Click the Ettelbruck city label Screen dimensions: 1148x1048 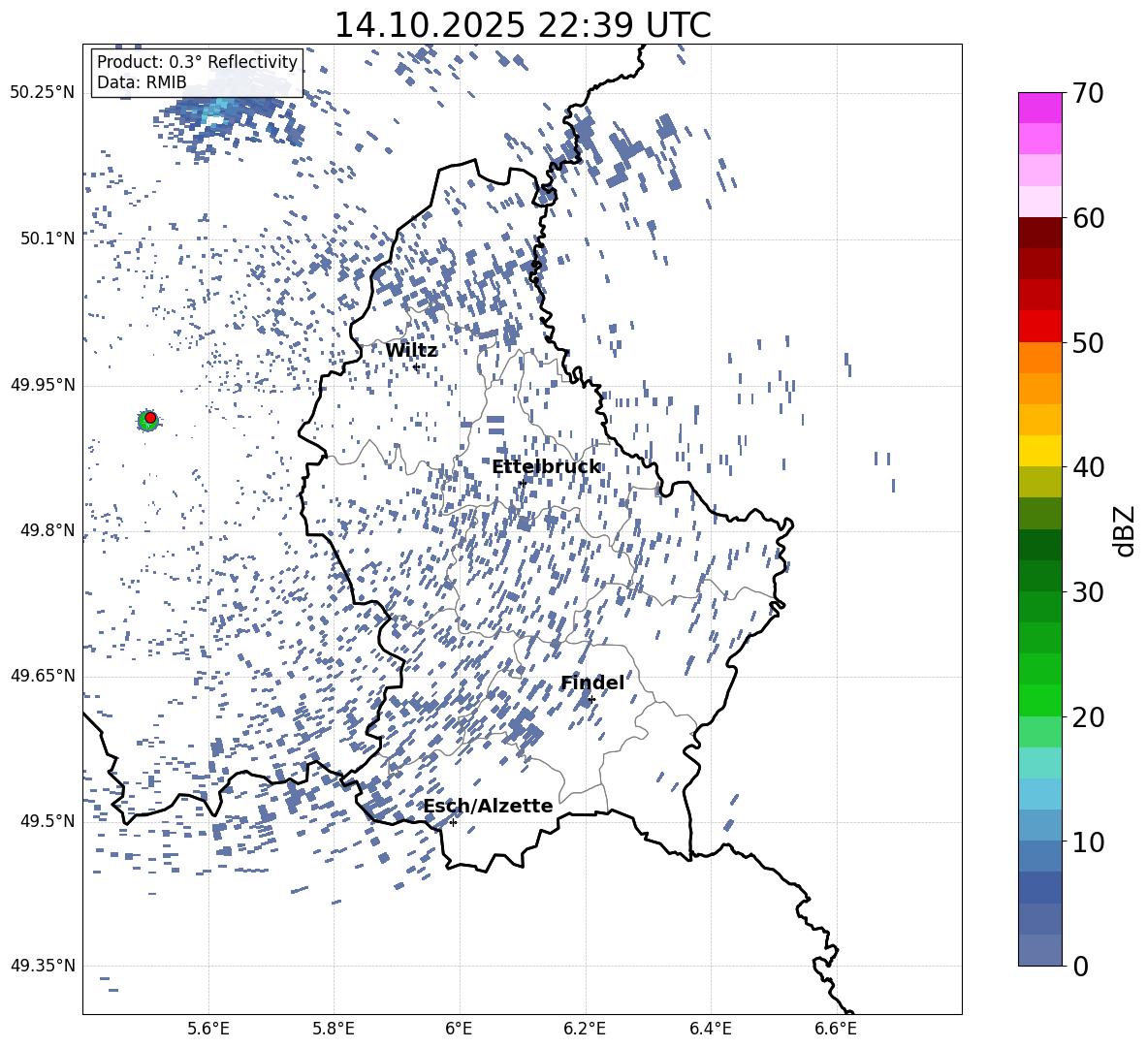pos(546,467)
